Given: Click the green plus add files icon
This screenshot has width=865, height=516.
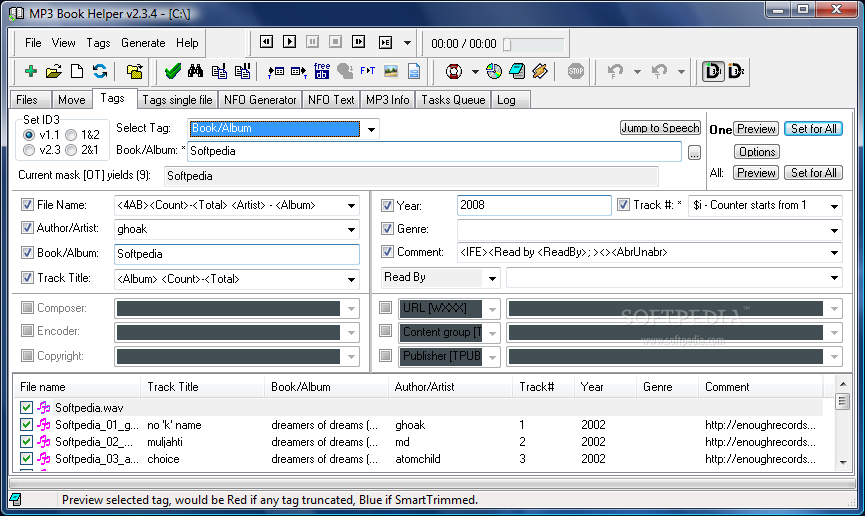Looking at the screenshot, I should point(31,71).
